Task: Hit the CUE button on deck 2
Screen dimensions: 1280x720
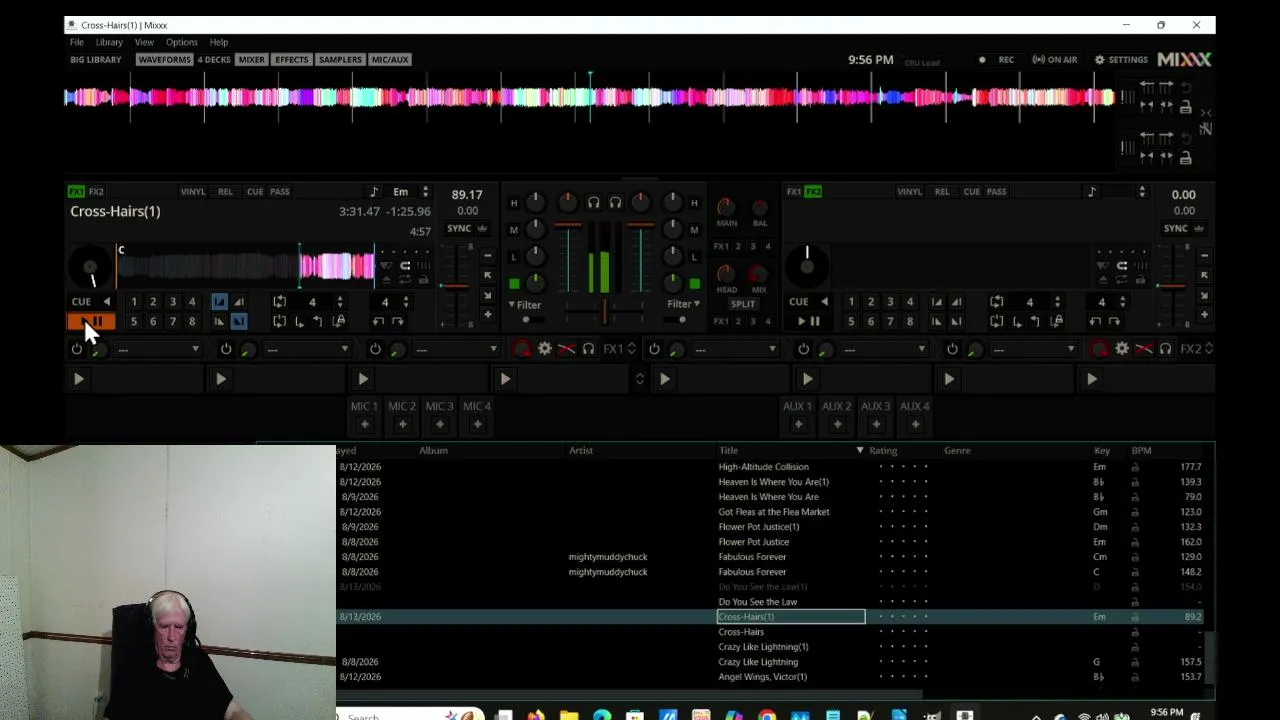Action: tap(798, 301)
